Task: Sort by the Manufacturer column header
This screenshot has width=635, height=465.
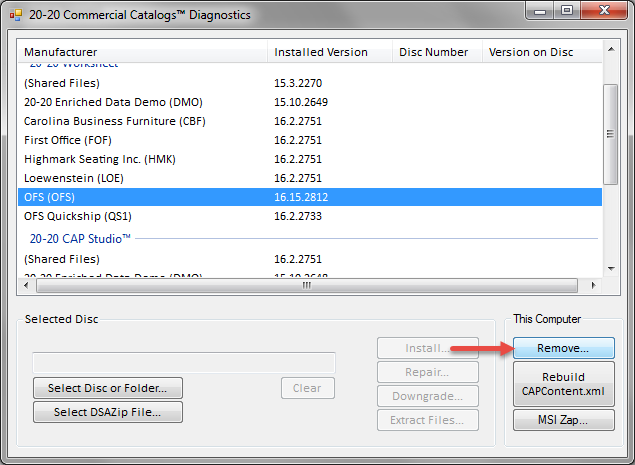Action: pyautogui.click(x=143, y=52)
